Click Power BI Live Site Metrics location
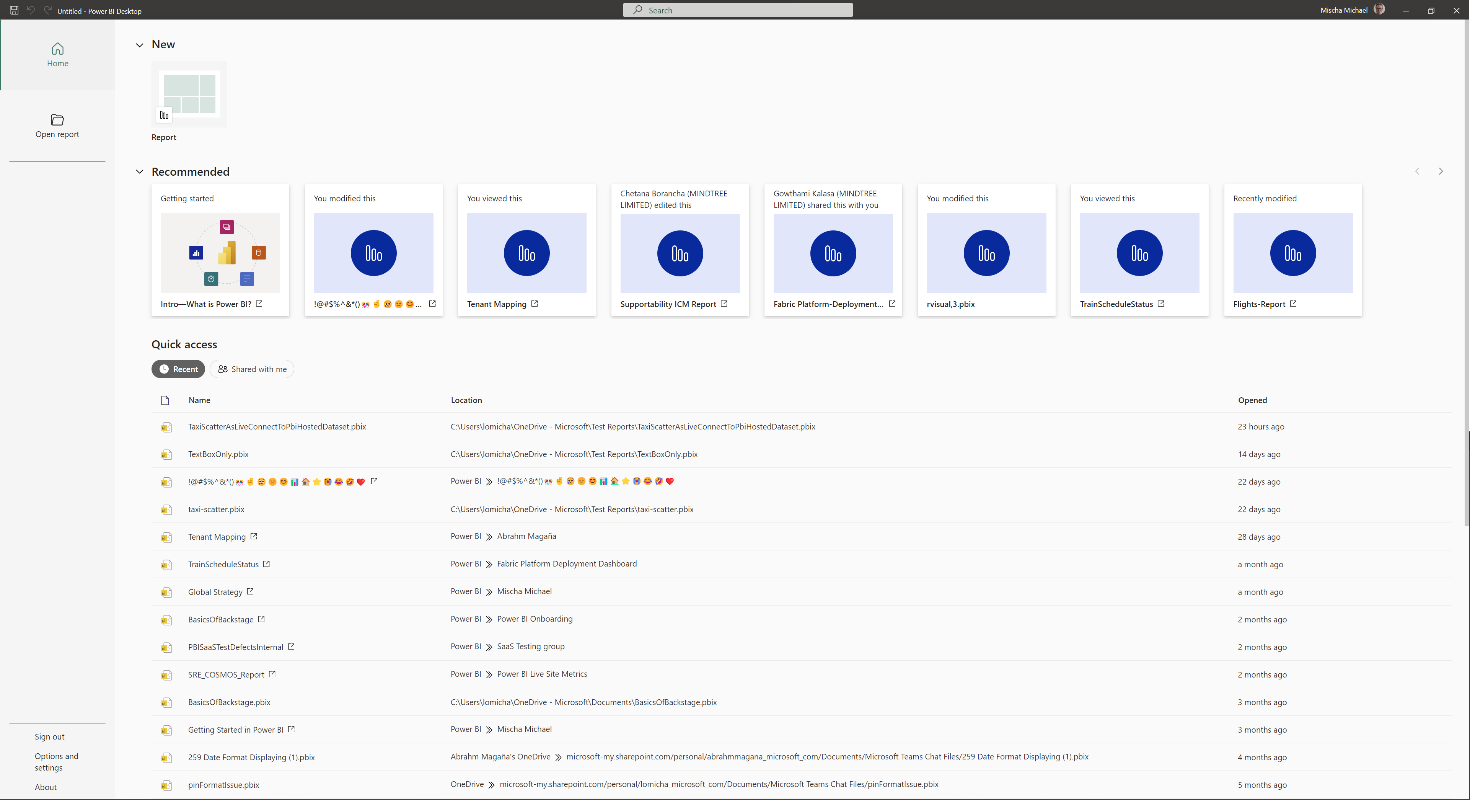The image size is (1470, 800). pyautogui.click(x=542, y=674)
